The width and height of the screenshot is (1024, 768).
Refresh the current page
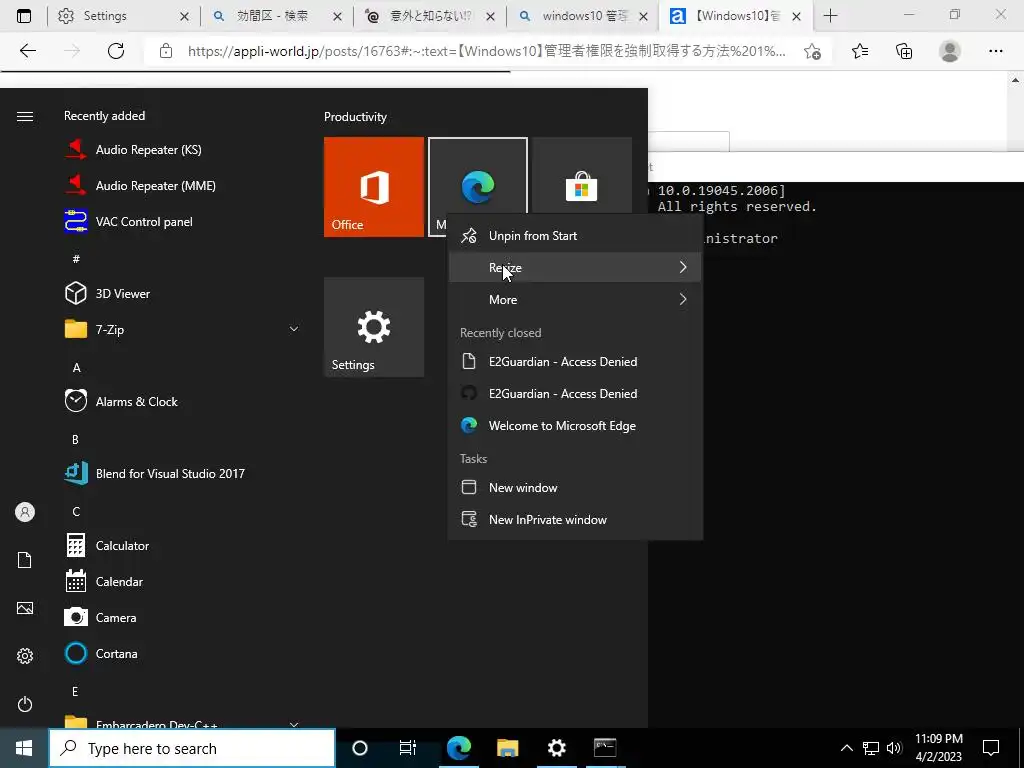pyautogui.click(x=116, y=51)
